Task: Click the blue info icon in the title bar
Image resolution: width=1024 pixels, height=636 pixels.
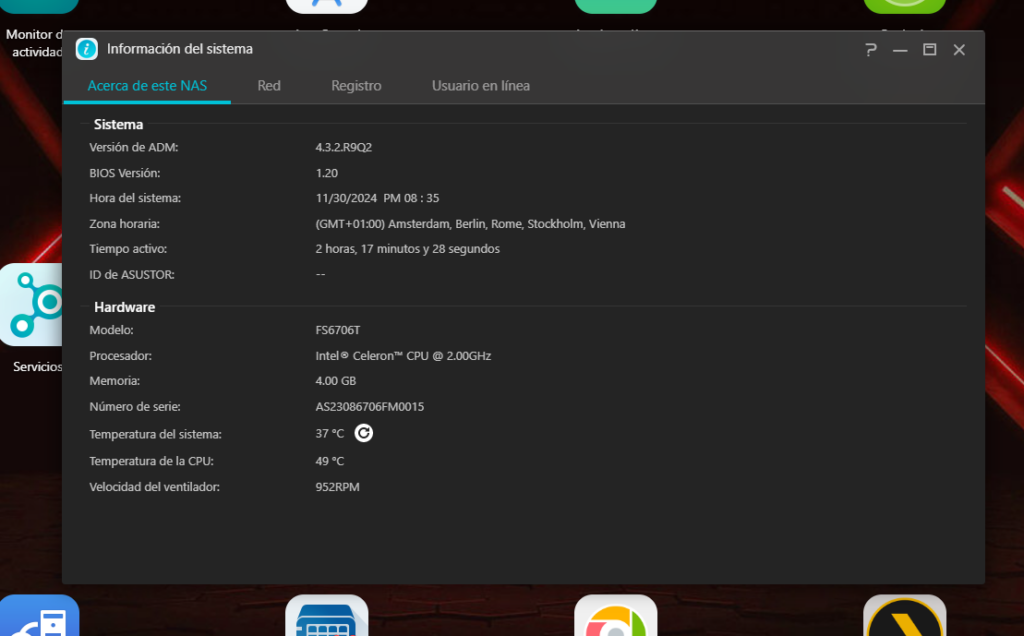Action: 87,49
